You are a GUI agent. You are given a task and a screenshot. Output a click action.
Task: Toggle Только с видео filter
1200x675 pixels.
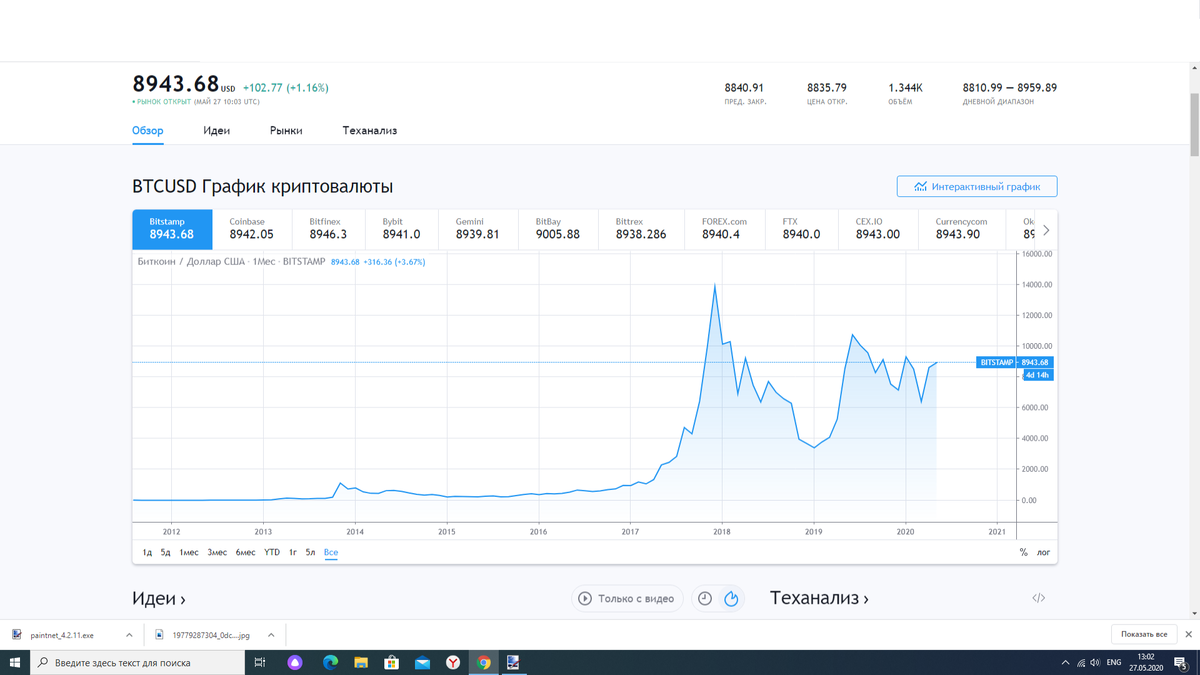coord(627,598)
